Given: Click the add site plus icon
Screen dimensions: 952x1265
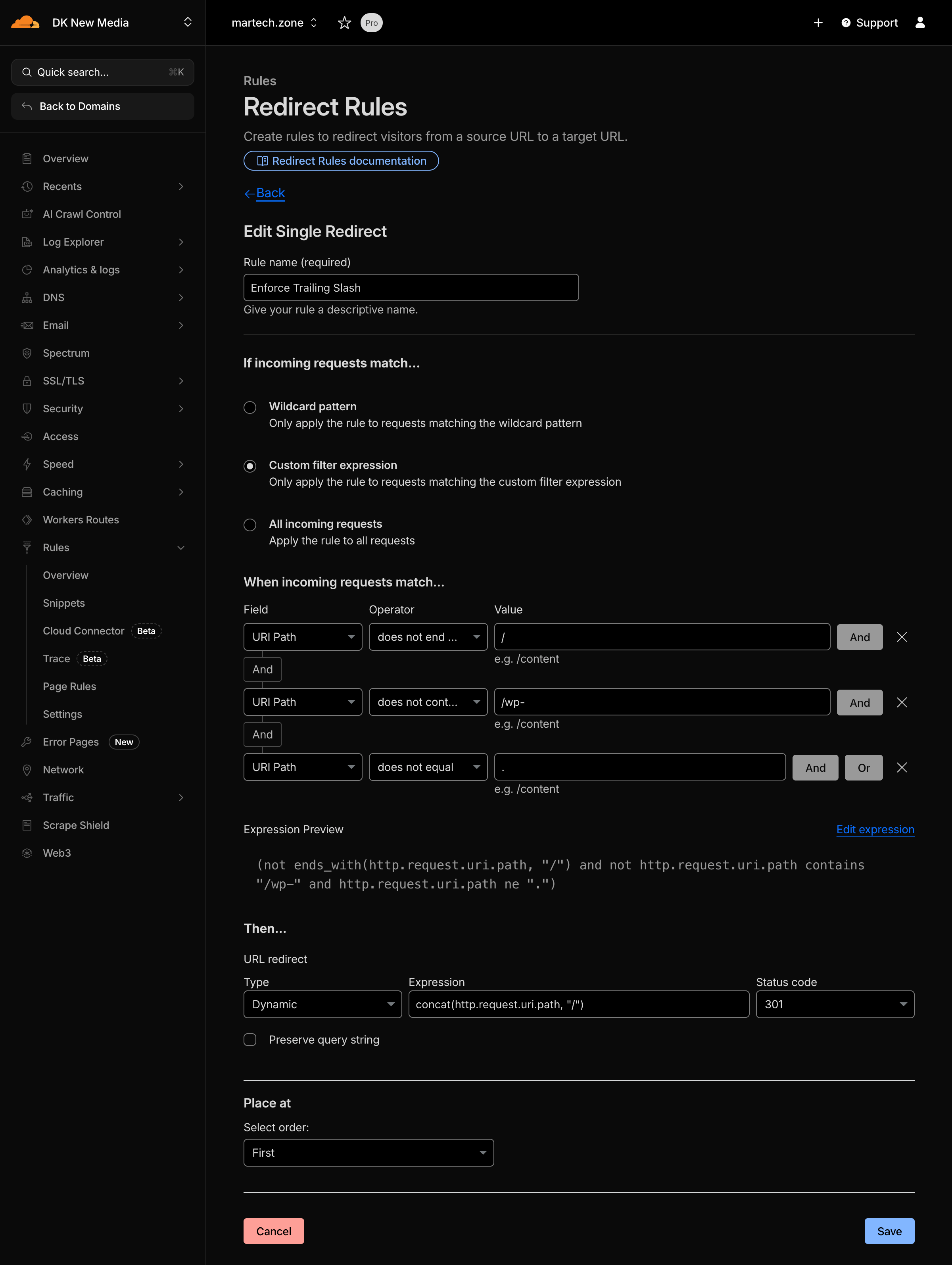Looking at the screenshot, I should pos(818,23).
